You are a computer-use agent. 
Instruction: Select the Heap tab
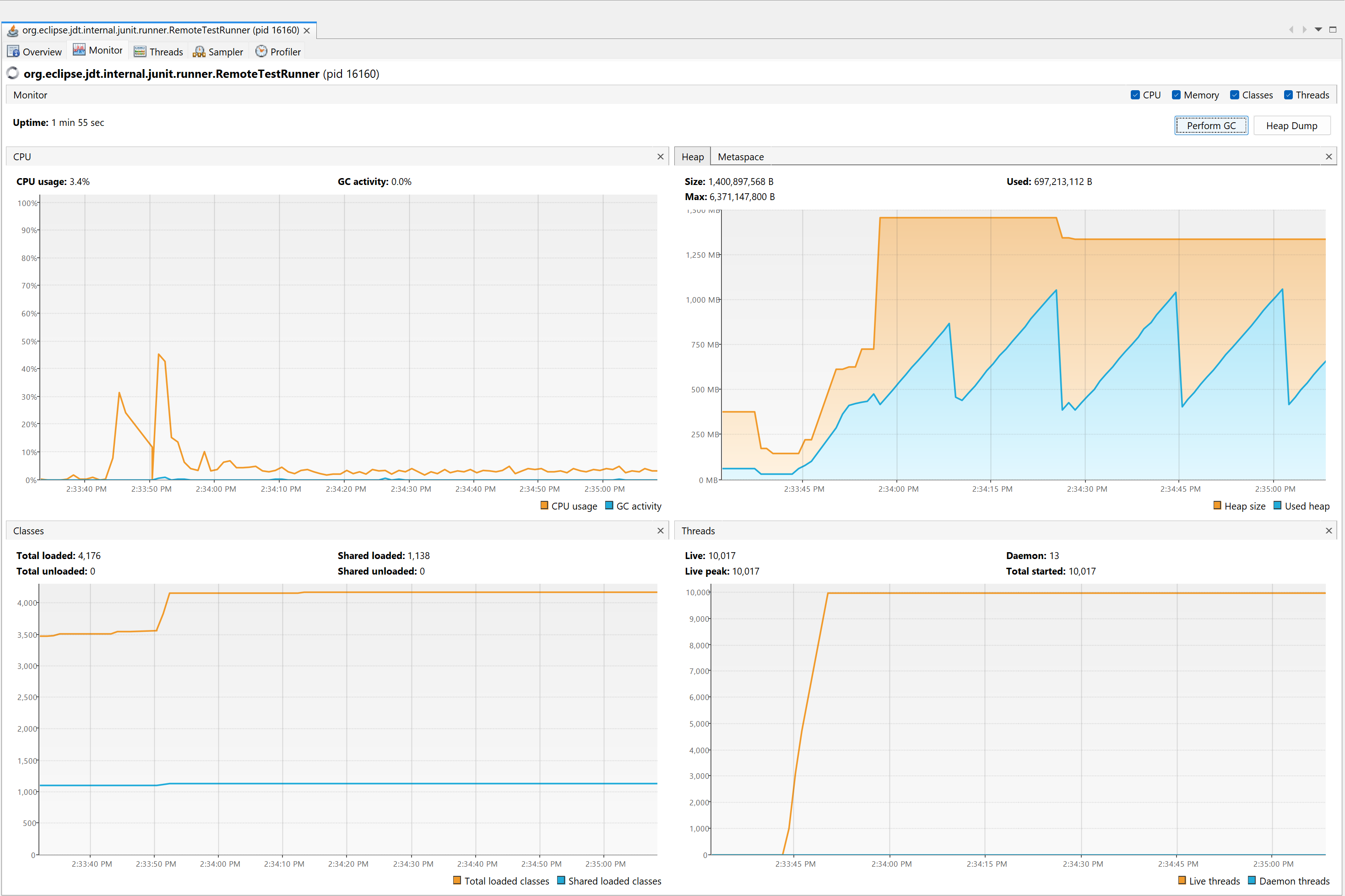[692, 157]
